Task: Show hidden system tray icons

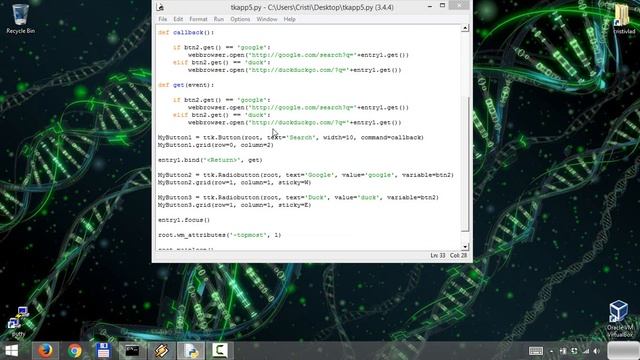Action: pyautogui.click(x=551, y=351)
